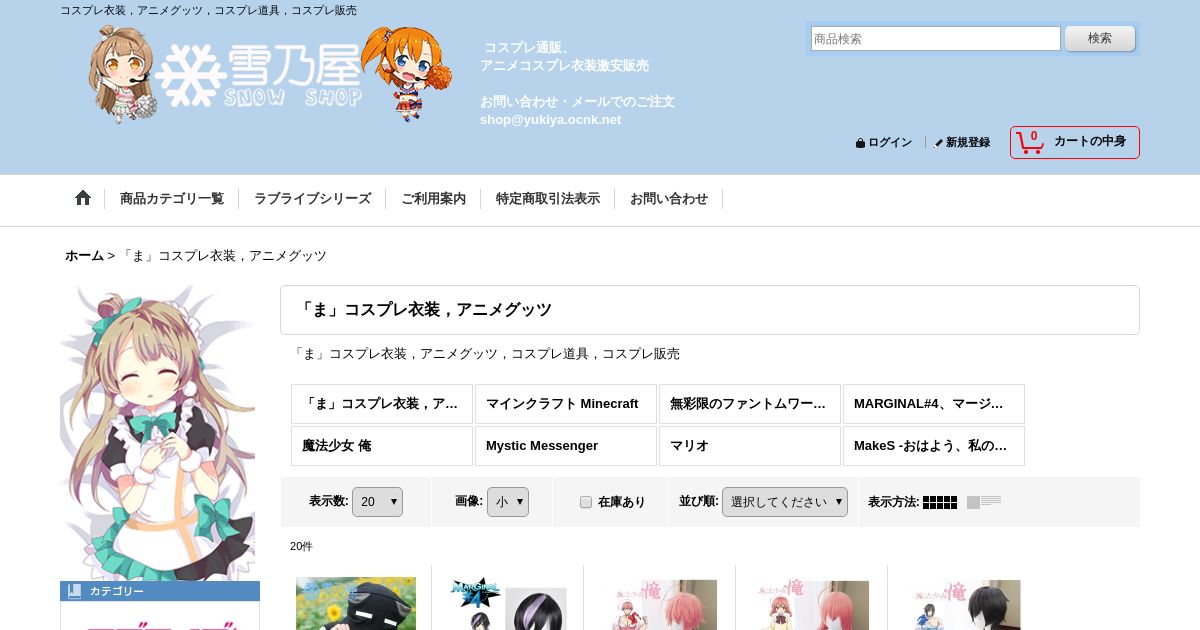Open the Minecraft sunflower product thumbnail
This screenshot has height=630, width=1200.
[356, 603]
